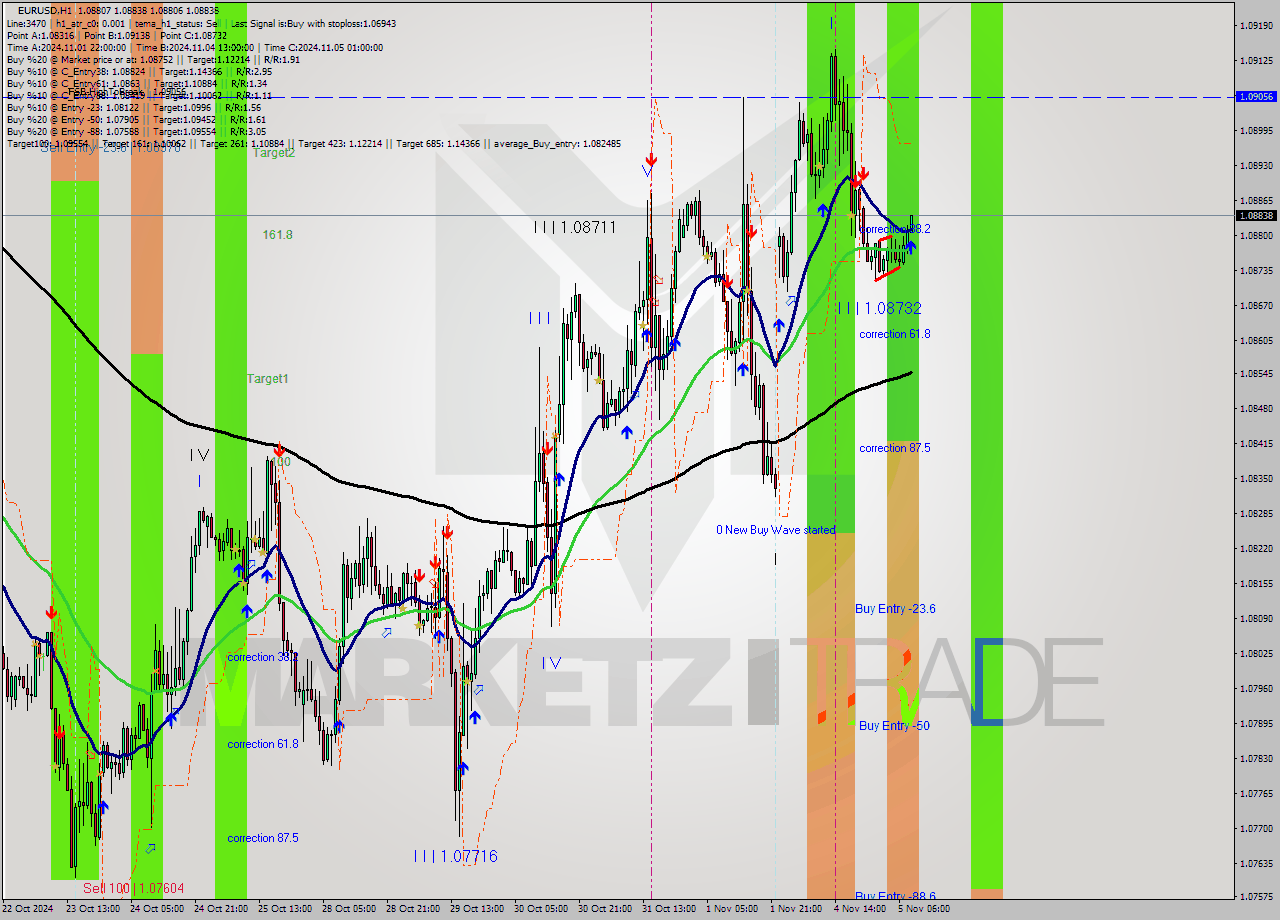Viewport: 1280px width, 920px height.
Task: Click the '25 Oct 13:00' time axis label
Action: coord(285,909)
